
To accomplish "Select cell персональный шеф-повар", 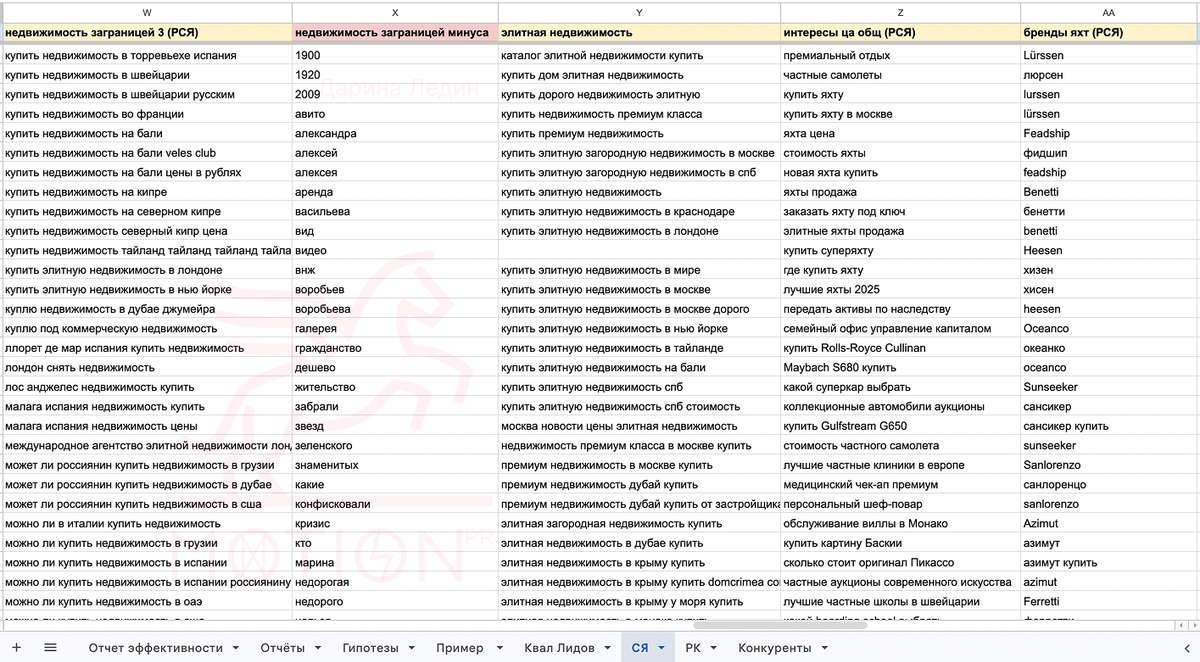I will click(x=900, y=504).
